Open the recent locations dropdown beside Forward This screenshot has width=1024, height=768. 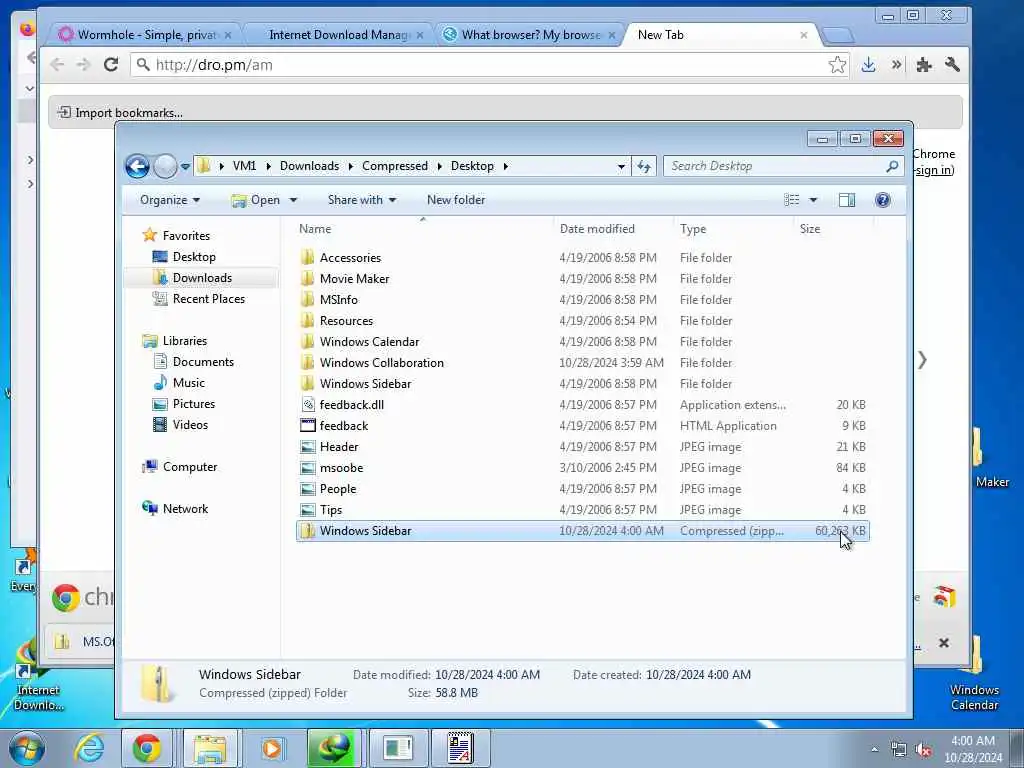pos(185,167)
